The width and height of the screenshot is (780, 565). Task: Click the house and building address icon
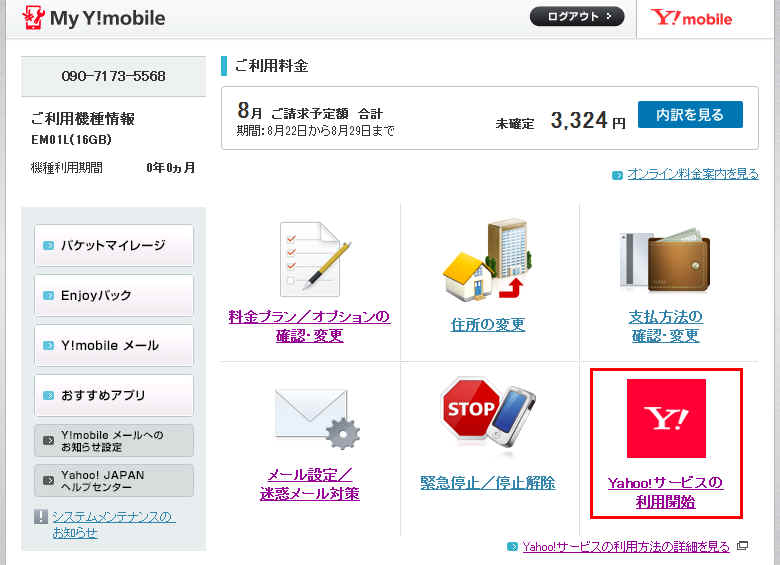488,260
